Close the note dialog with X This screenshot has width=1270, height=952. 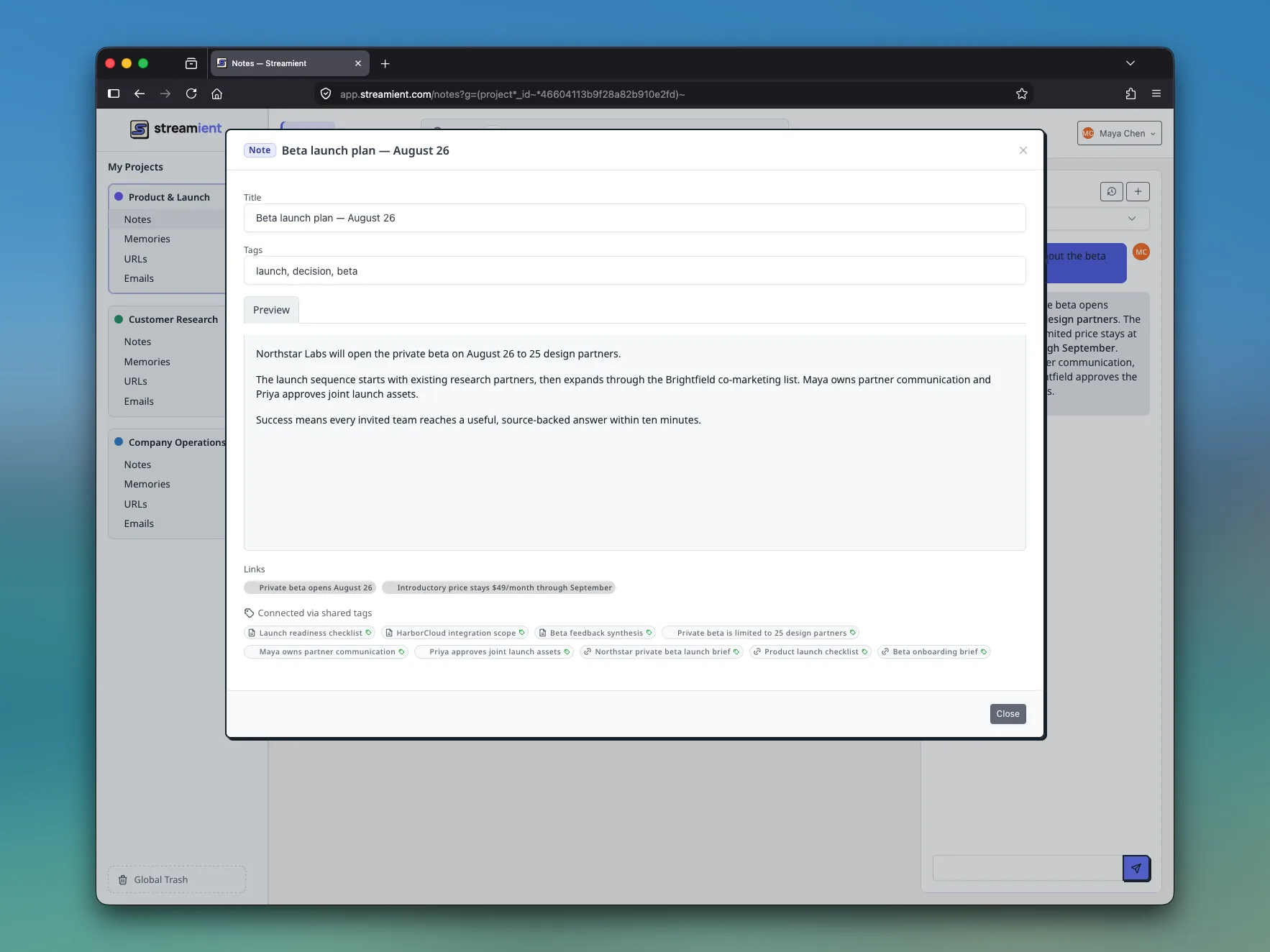pyautogui.click(x=1023, y=150)
